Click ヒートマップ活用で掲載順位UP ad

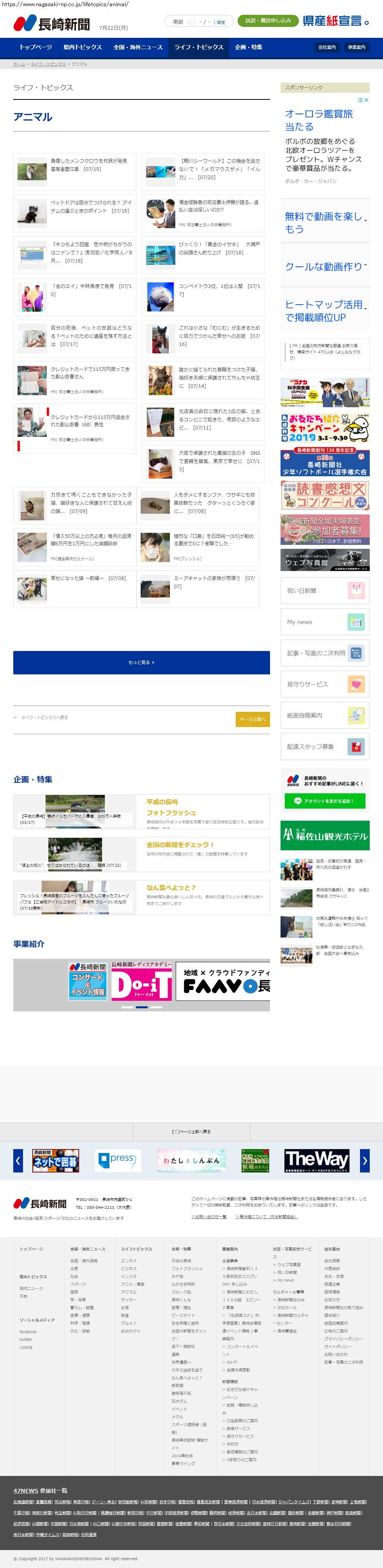pos(324,310)
